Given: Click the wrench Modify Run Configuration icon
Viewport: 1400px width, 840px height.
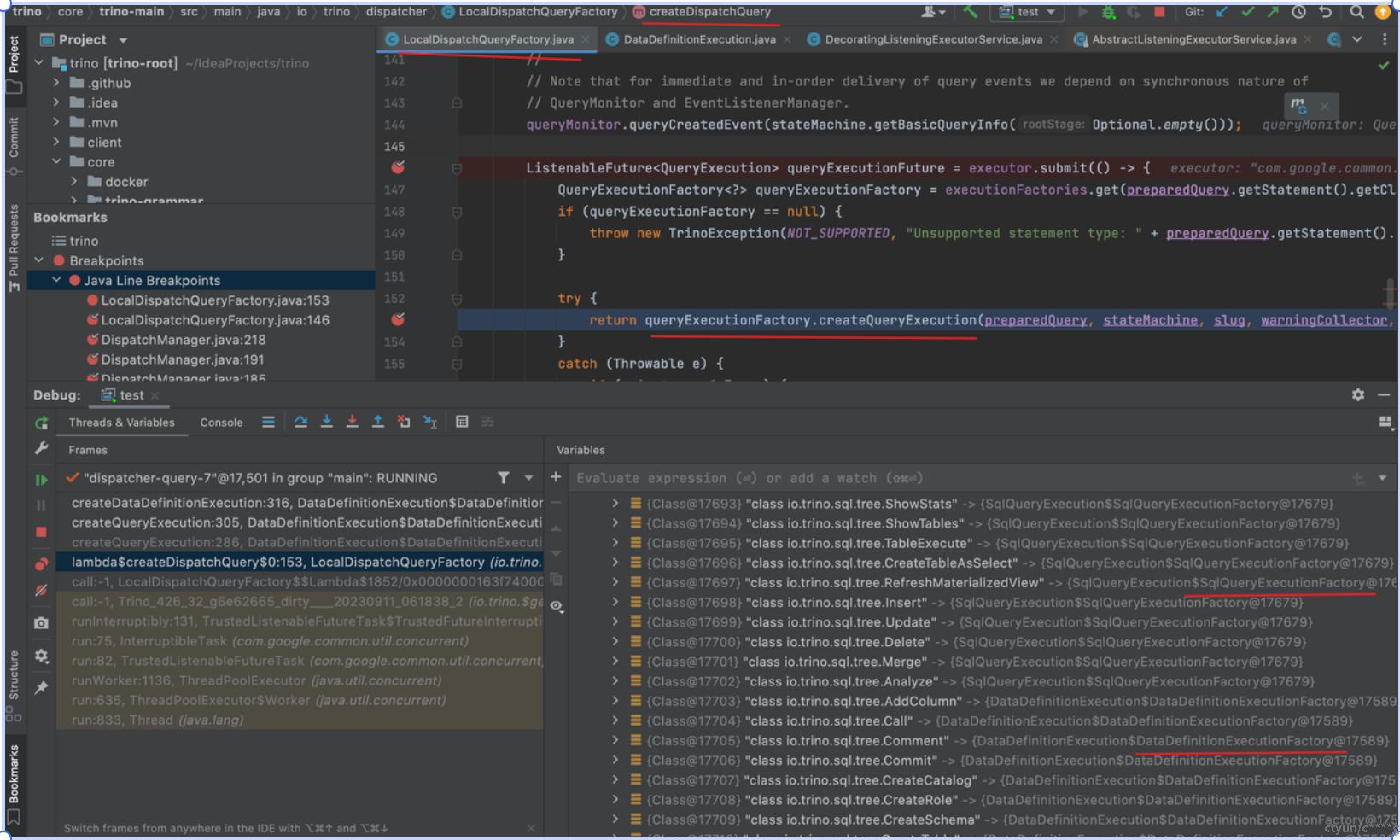Looking at the screenshot, I should tap(41, 448).
